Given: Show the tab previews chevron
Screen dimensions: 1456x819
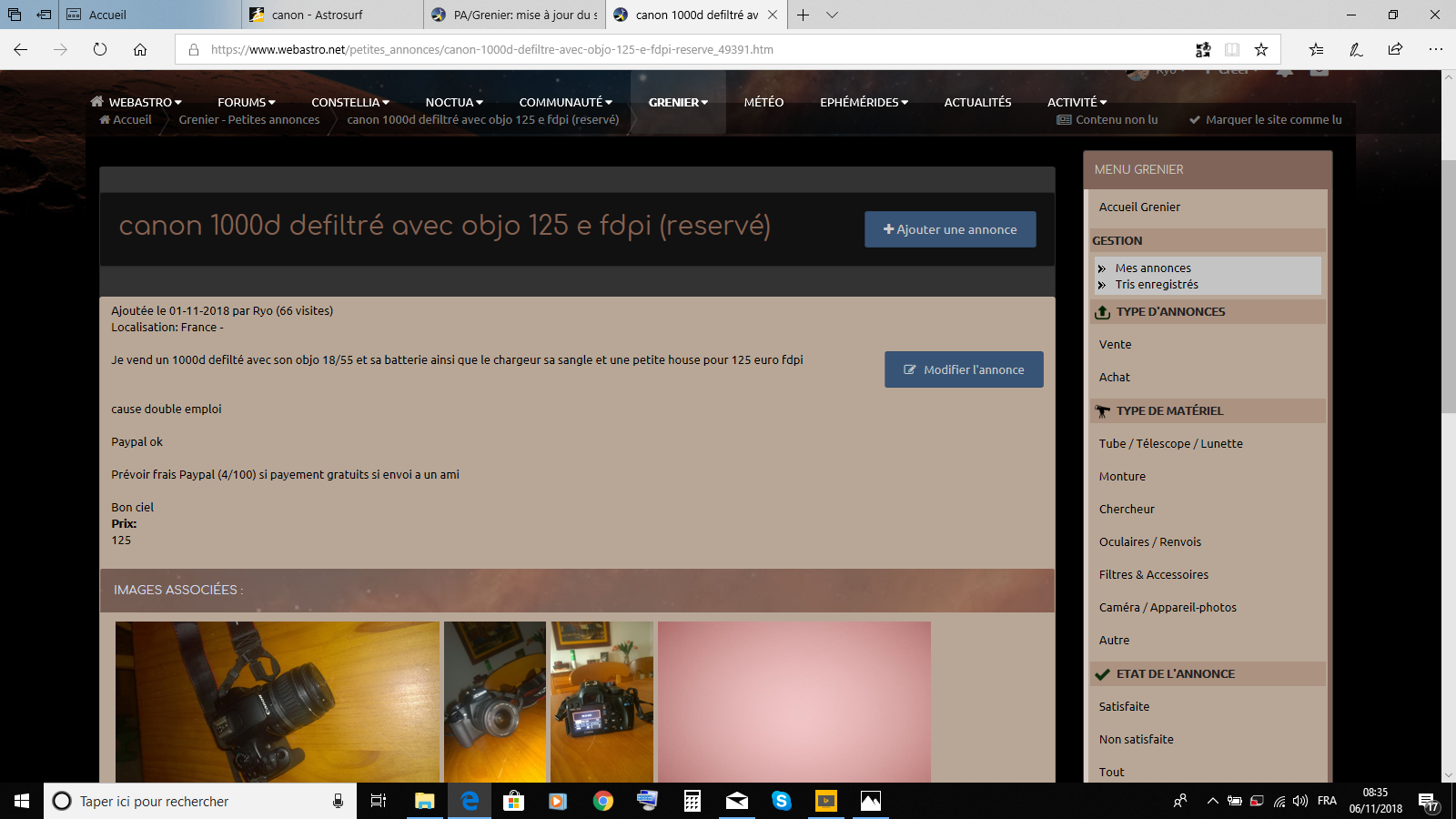Looking at the screenshot, I should pos(832,15).
